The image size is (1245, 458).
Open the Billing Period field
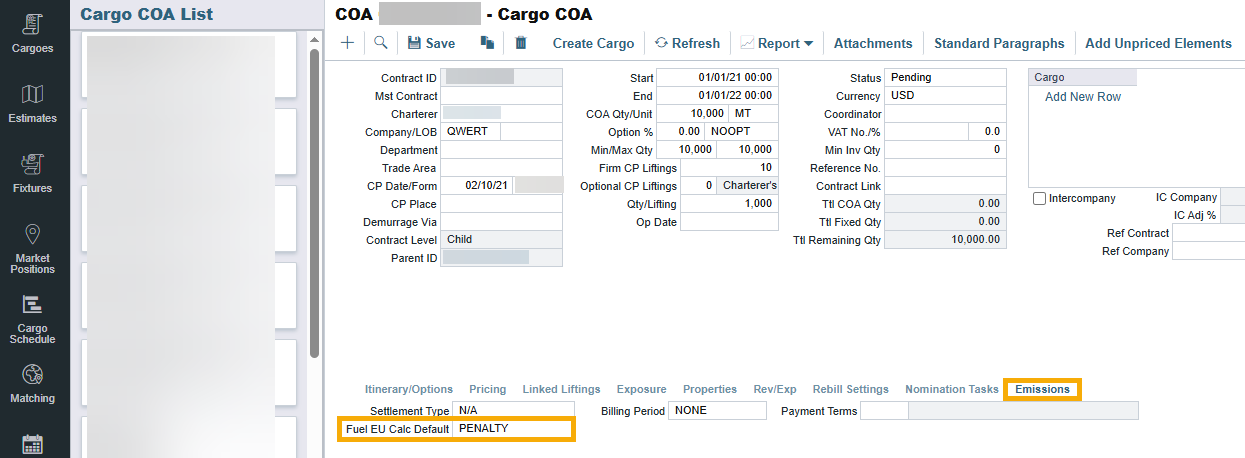(x=717, y=411)
